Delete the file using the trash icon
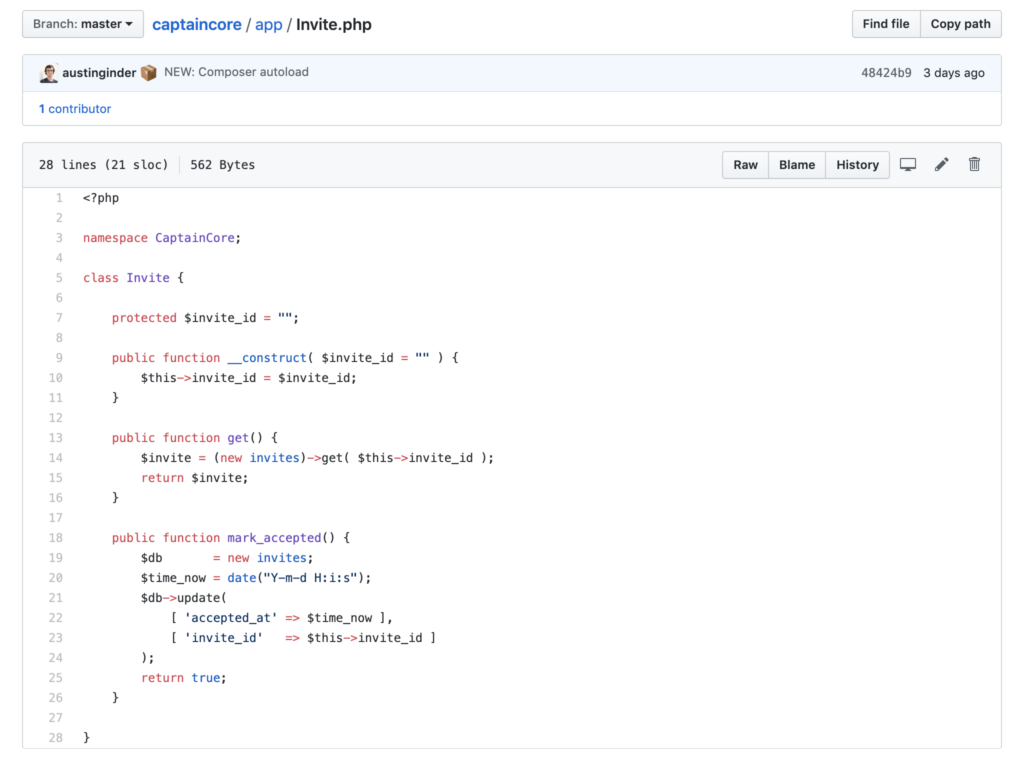 (x=974, y=164)
